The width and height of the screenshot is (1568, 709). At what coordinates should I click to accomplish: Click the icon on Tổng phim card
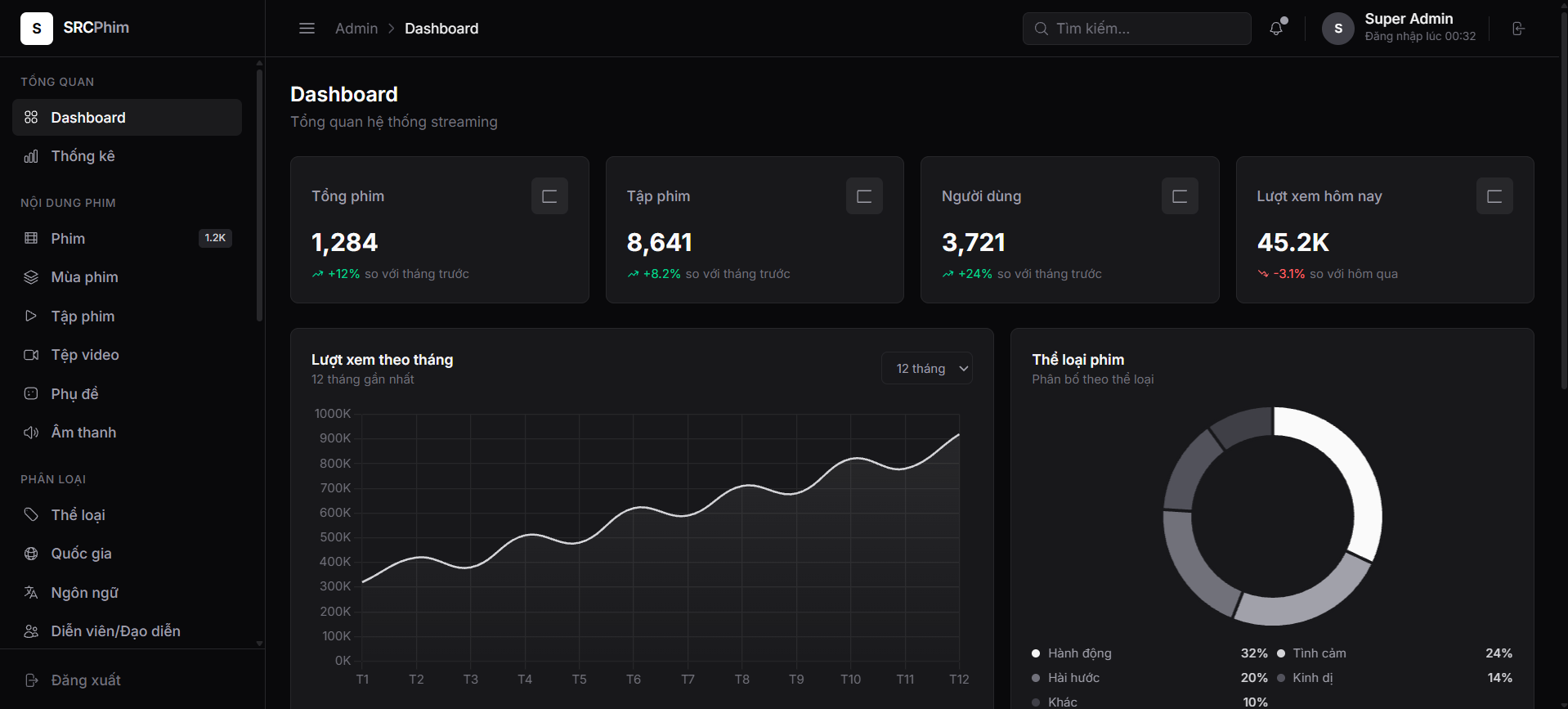point(549,196)
